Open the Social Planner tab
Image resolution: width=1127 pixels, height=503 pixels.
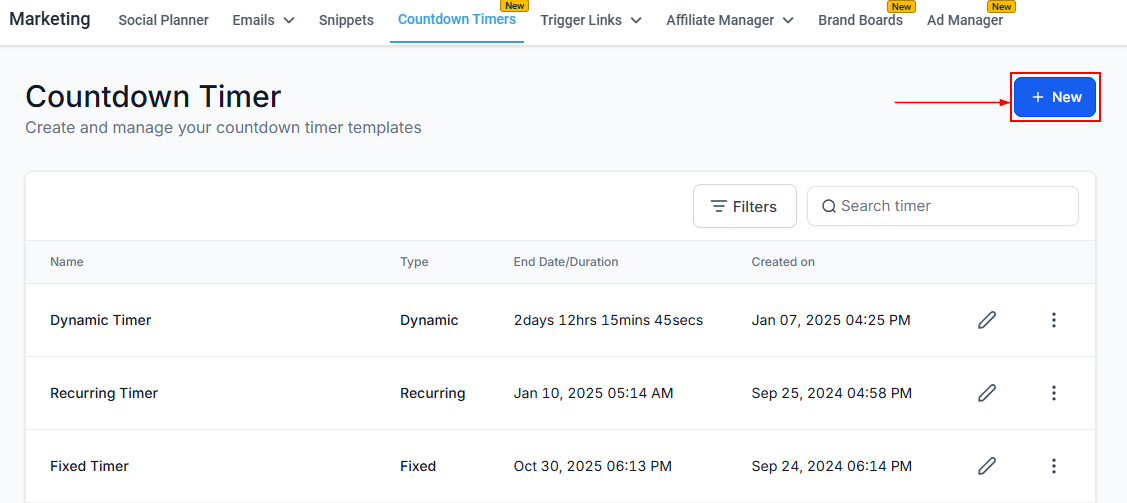[x=163, y=20]
